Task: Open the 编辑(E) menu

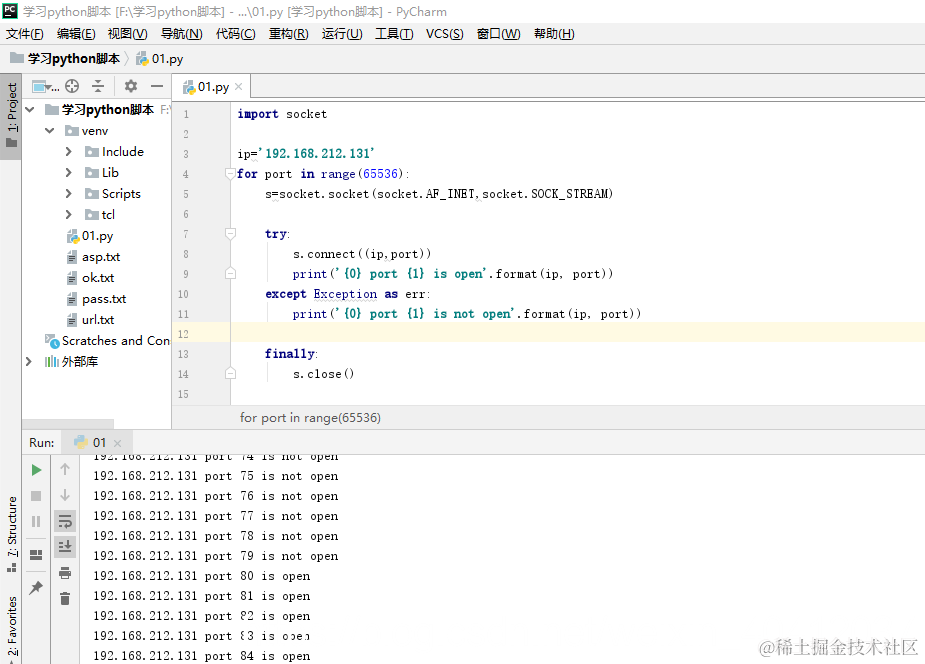Action: (x=76, y=34)
